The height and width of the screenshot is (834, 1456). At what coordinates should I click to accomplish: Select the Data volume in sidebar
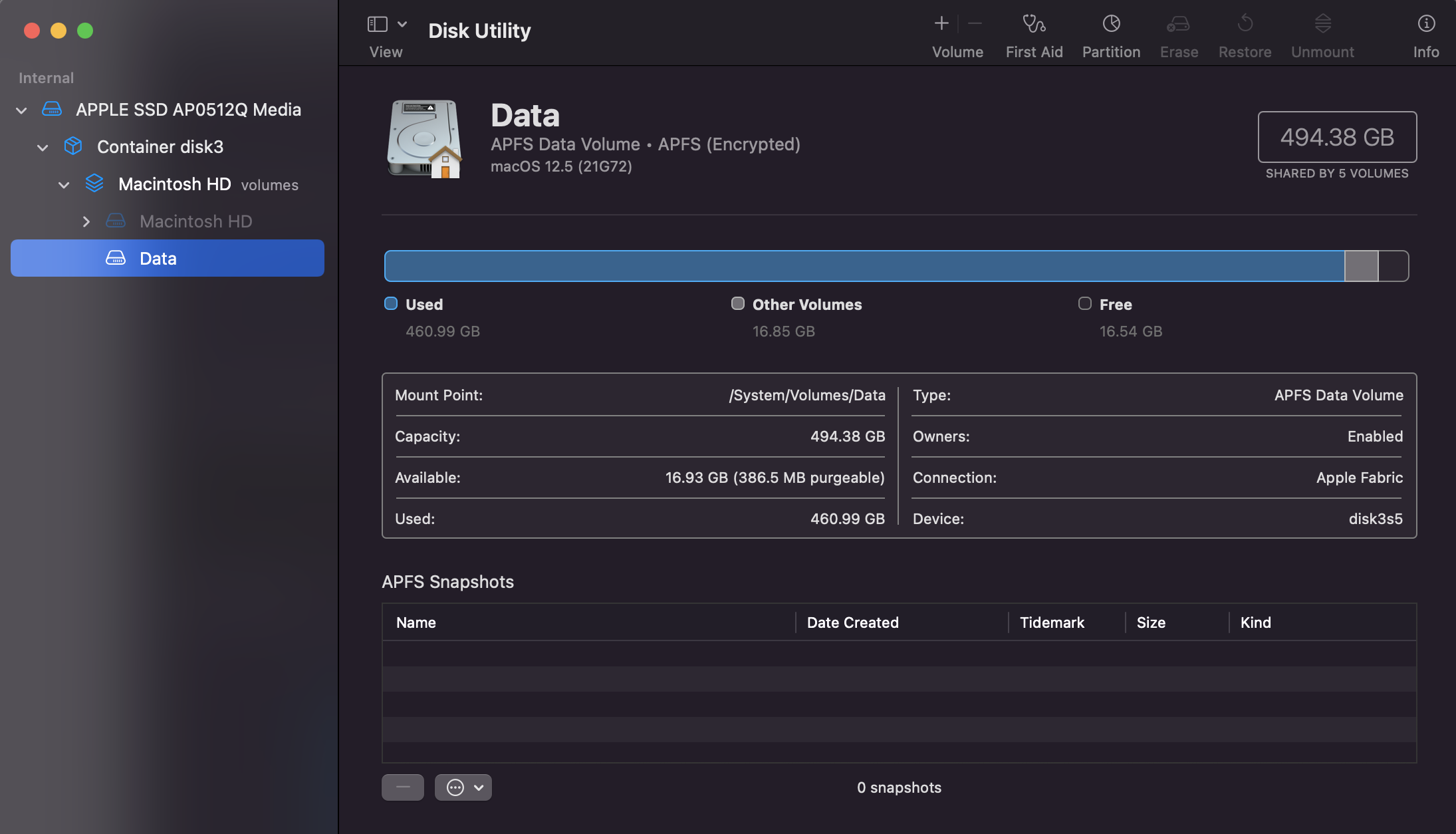[x=158, y=259]
